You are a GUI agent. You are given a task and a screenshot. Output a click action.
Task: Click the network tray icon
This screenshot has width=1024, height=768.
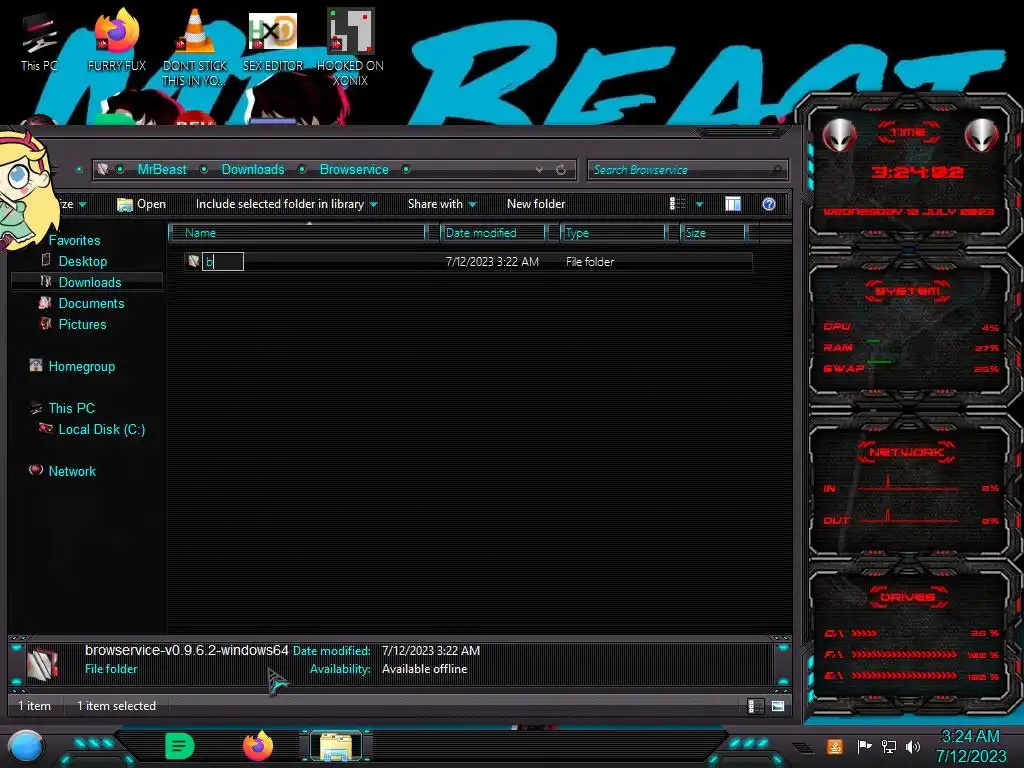coord(888,746)
